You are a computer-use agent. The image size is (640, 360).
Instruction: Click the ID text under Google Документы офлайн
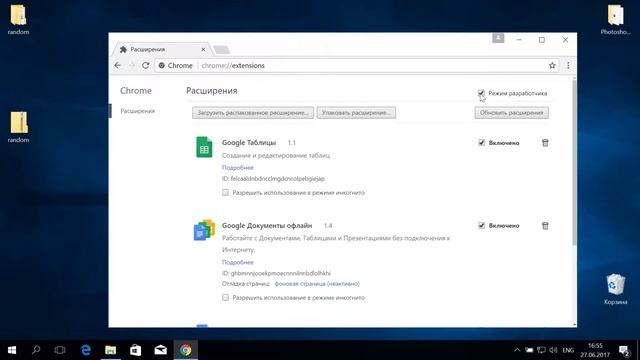click(276, 273)
